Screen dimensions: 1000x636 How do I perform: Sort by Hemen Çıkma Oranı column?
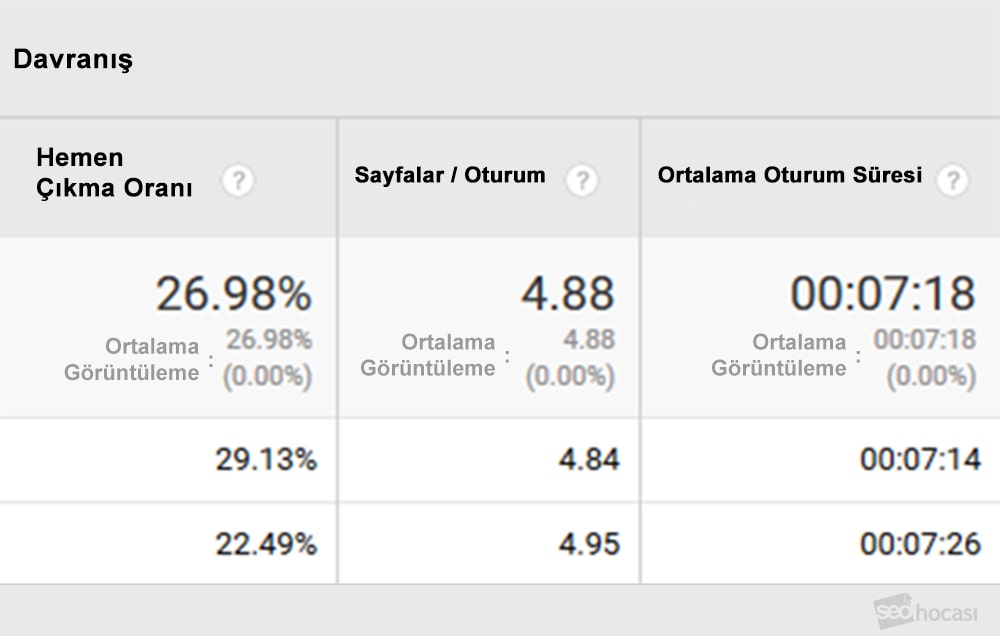pos(115,172)
